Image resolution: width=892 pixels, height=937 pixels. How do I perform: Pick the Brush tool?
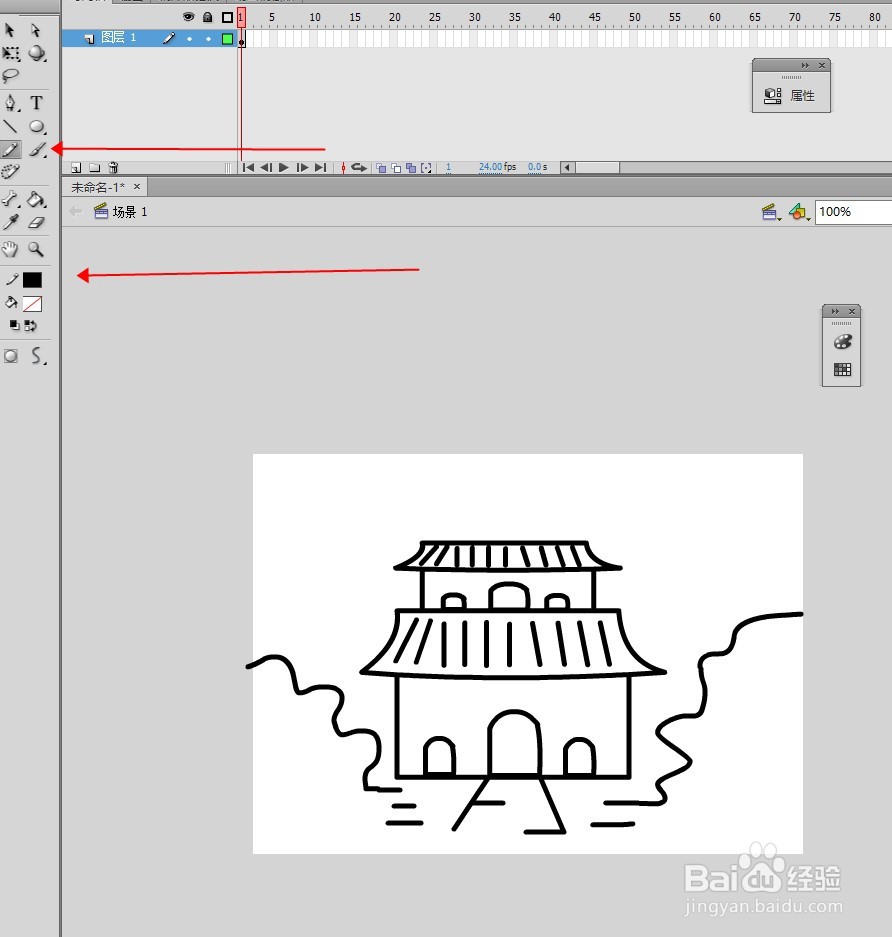pos(36,150)
